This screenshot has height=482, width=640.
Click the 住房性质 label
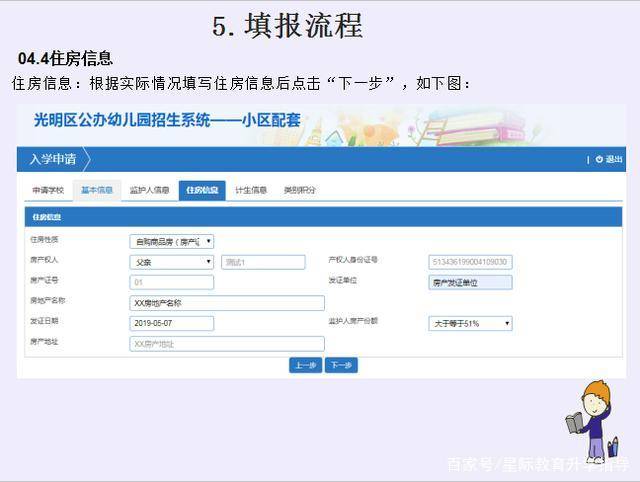coord(44,240)
